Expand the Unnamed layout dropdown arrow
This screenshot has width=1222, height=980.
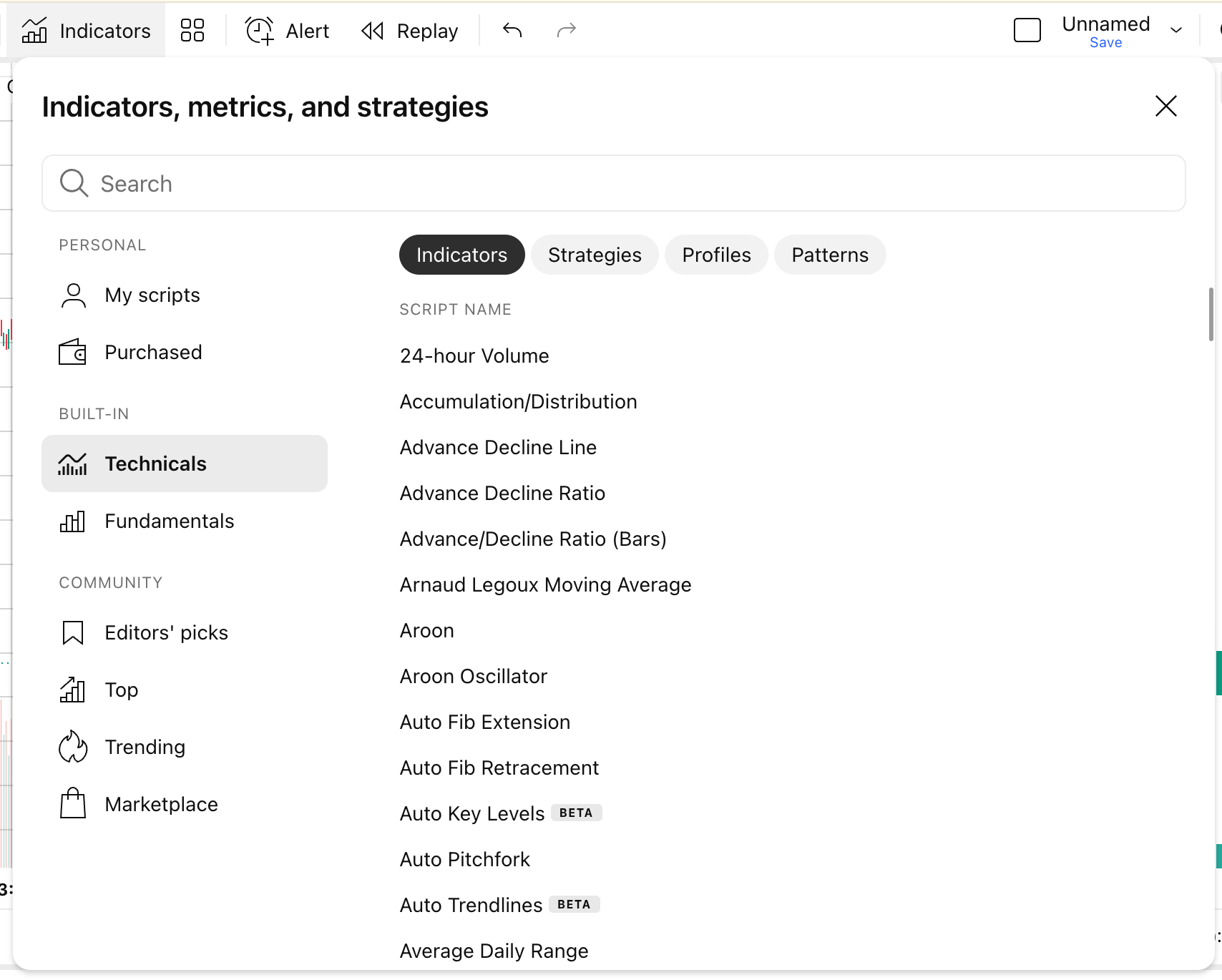(x=1176, y=30)
